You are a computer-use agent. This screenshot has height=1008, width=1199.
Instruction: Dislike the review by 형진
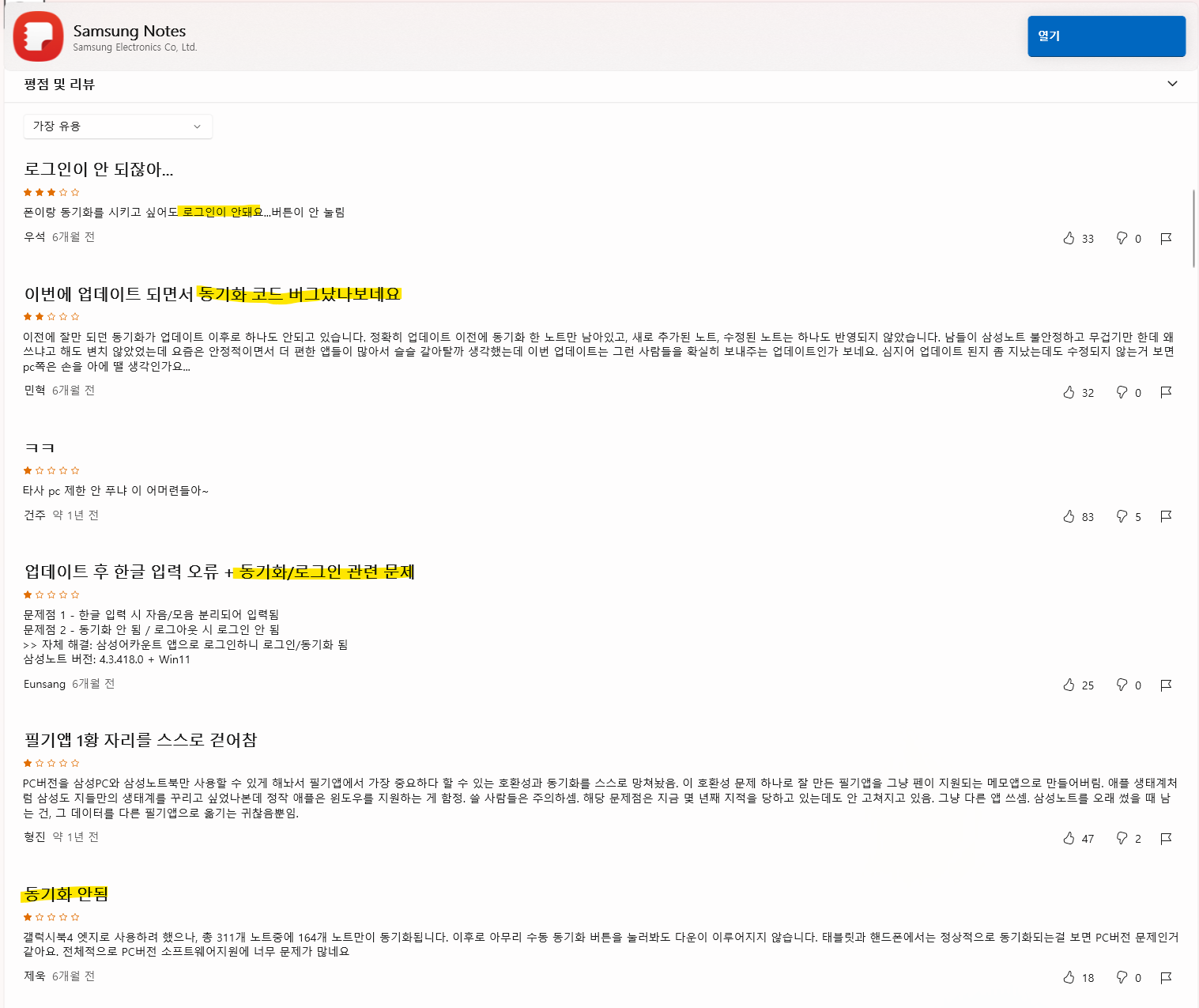pyautogui.click(x=1122, y=838)
